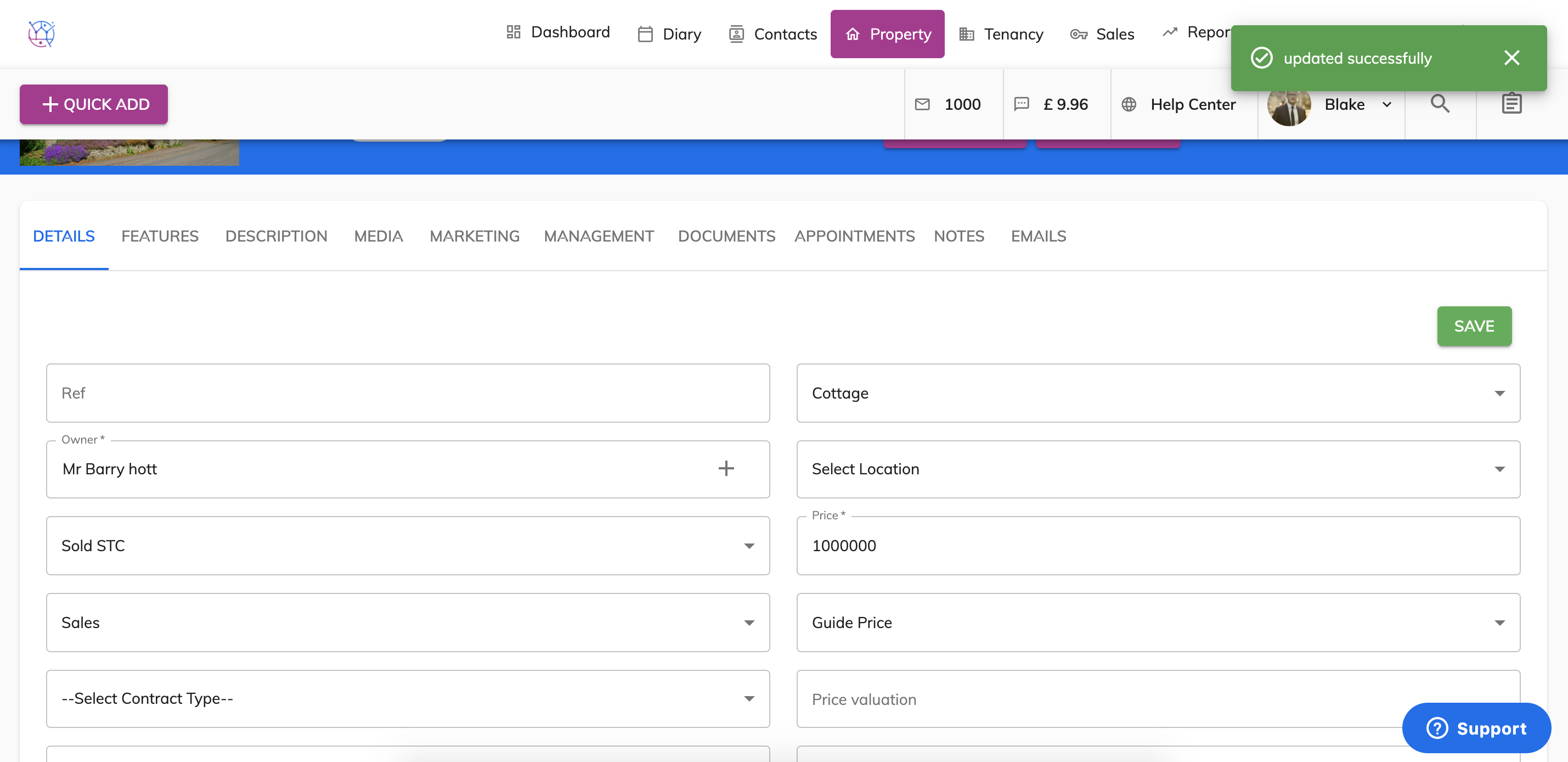This screenshot has width=1568, height=762.
Task: Click the app logo icon
Action: [x=41, y=33]
